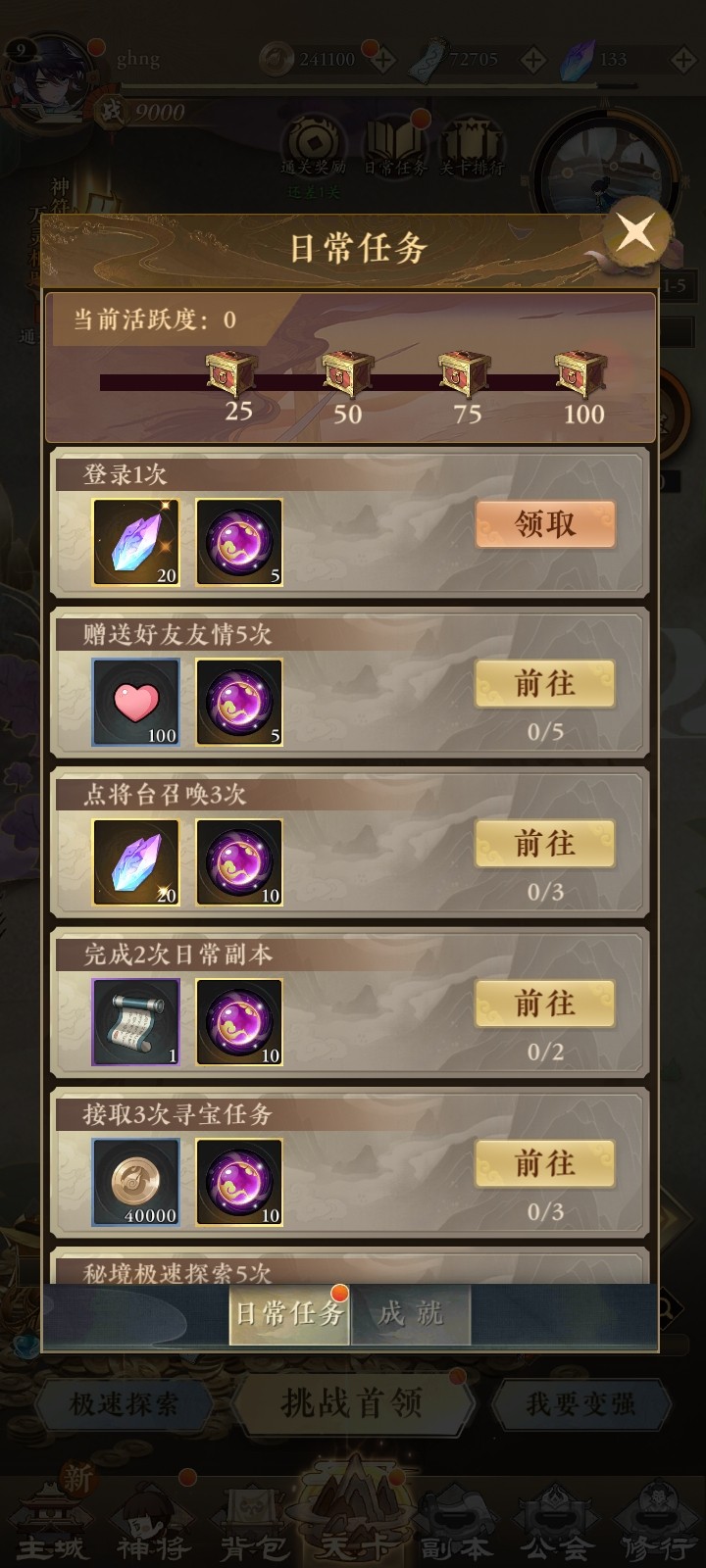Go to 接取3次寻宝任务 via 前往
The height and width of the screenshot is (1568, 706).
tap(545, 1163)
